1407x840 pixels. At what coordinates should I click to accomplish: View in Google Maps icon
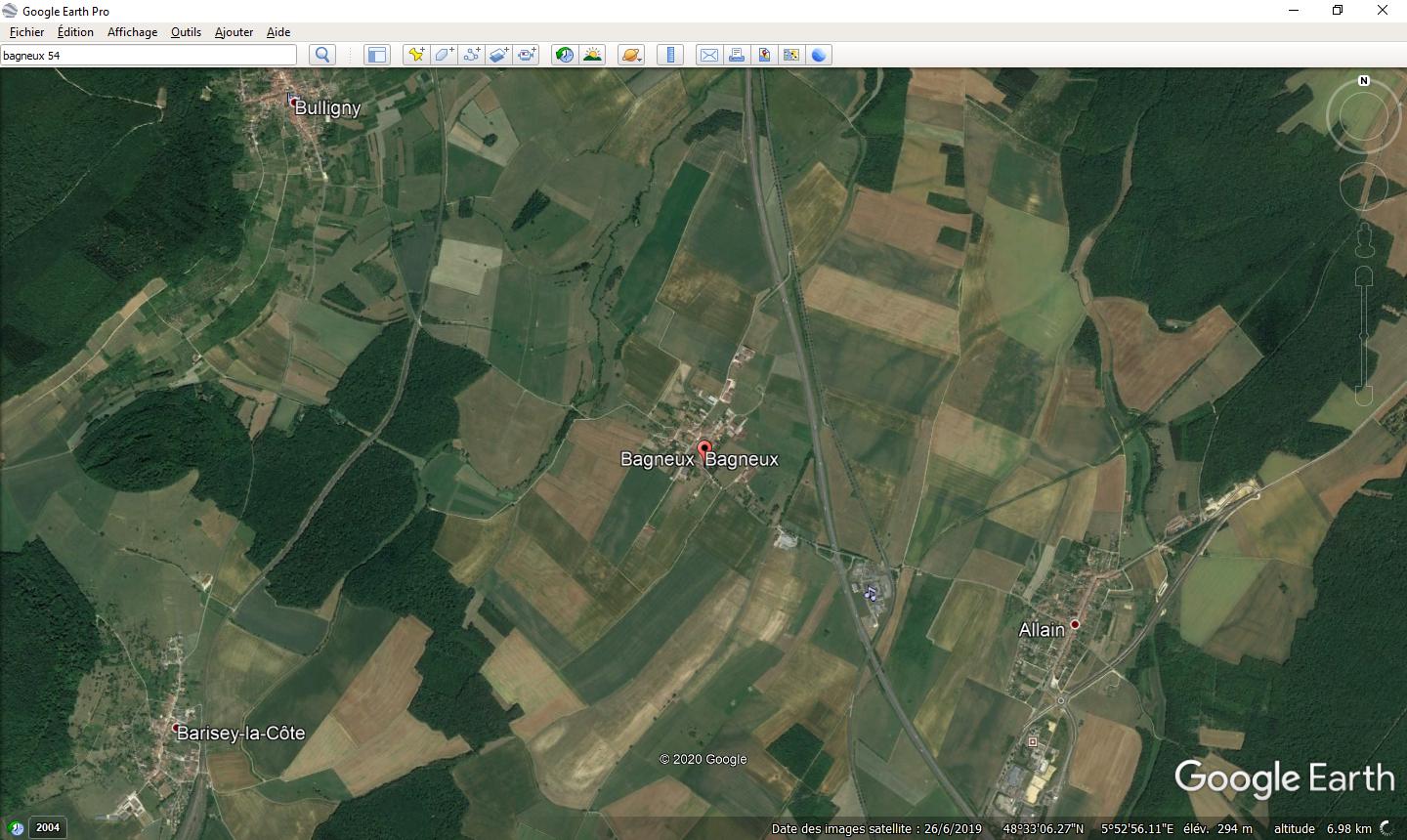pyautogui.click(x=791, y=55)
